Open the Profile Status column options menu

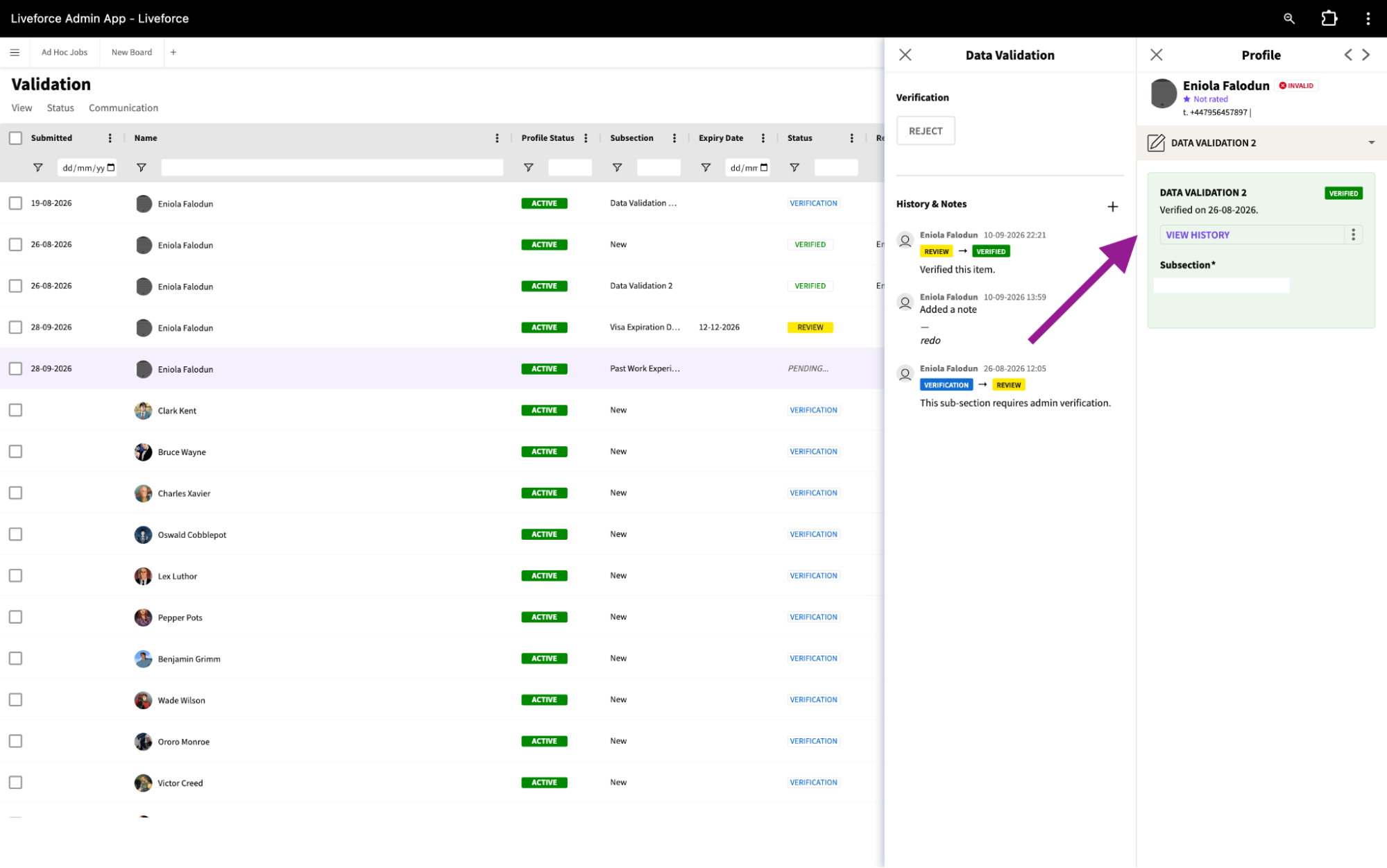tap(586, 138)
